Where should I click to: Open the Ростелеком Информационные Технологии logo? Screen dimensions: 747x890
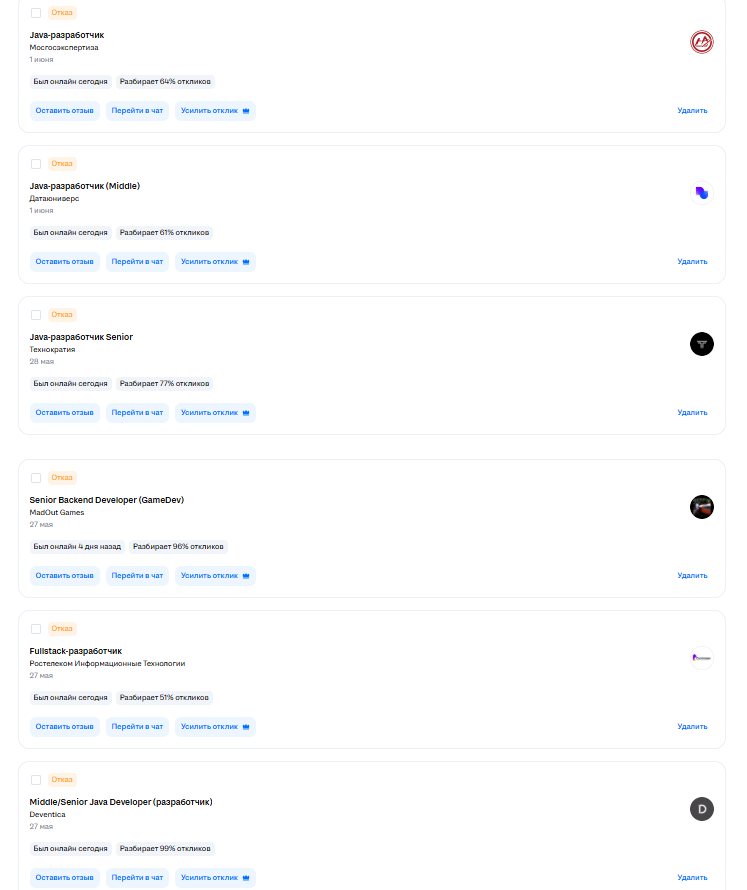(702, 658)
